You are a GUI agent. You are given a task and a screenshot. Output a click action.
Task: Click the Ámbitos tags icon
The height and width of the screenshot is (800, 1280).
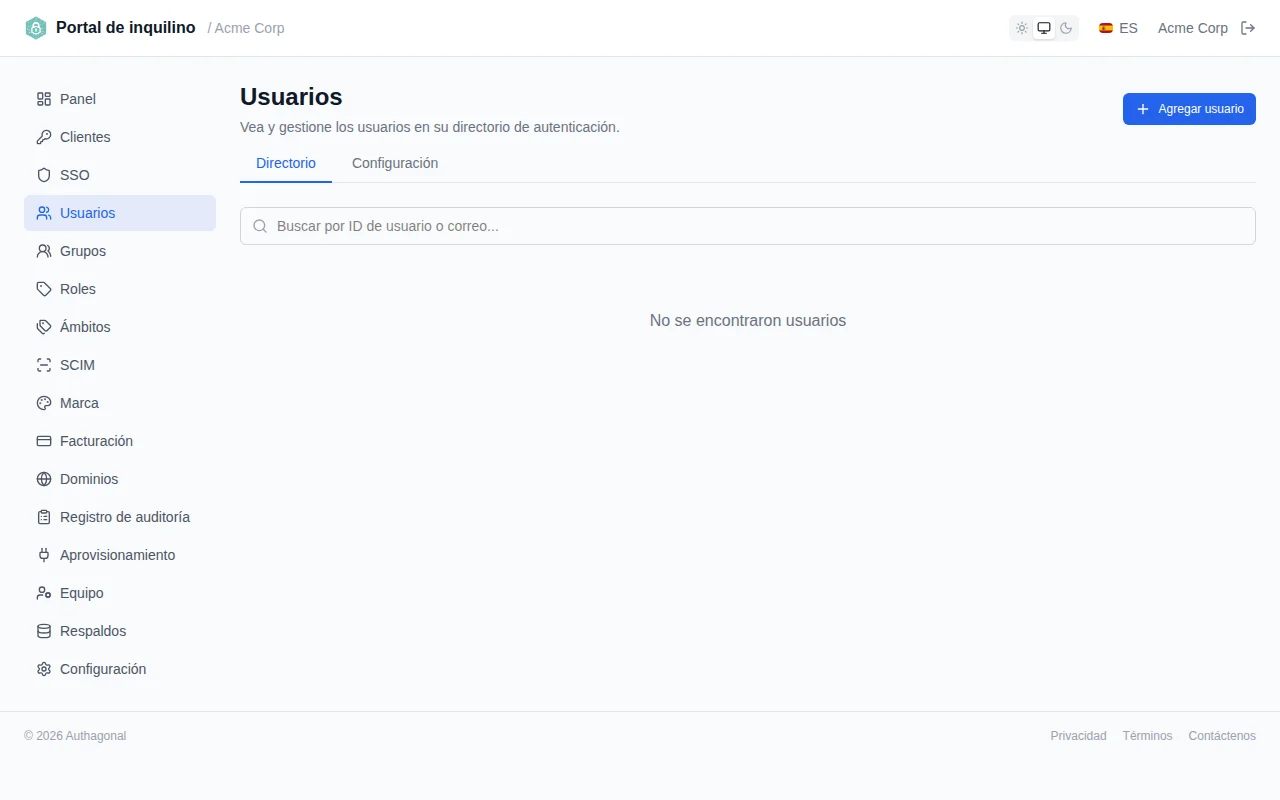pyautogui.click(x=44, y=327)
